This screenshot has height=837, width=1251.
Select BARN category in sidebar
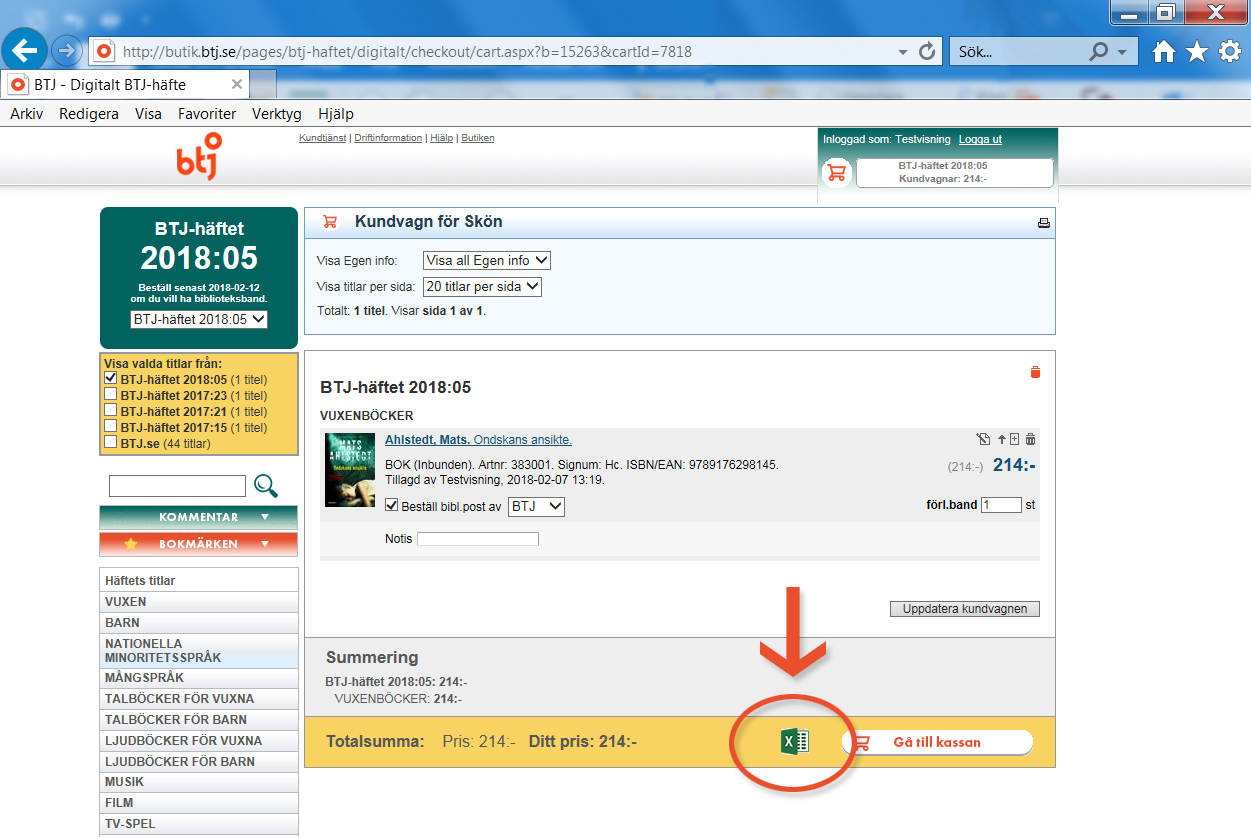[199, 623]
